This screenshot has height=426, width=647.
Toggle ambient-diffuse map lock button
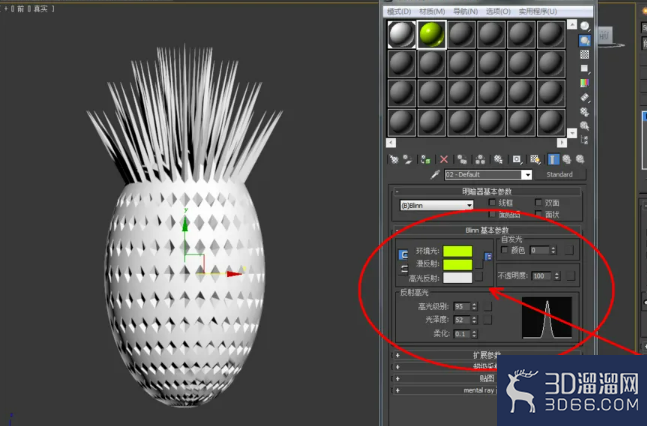pyautogui.click(x=488, y=257)
